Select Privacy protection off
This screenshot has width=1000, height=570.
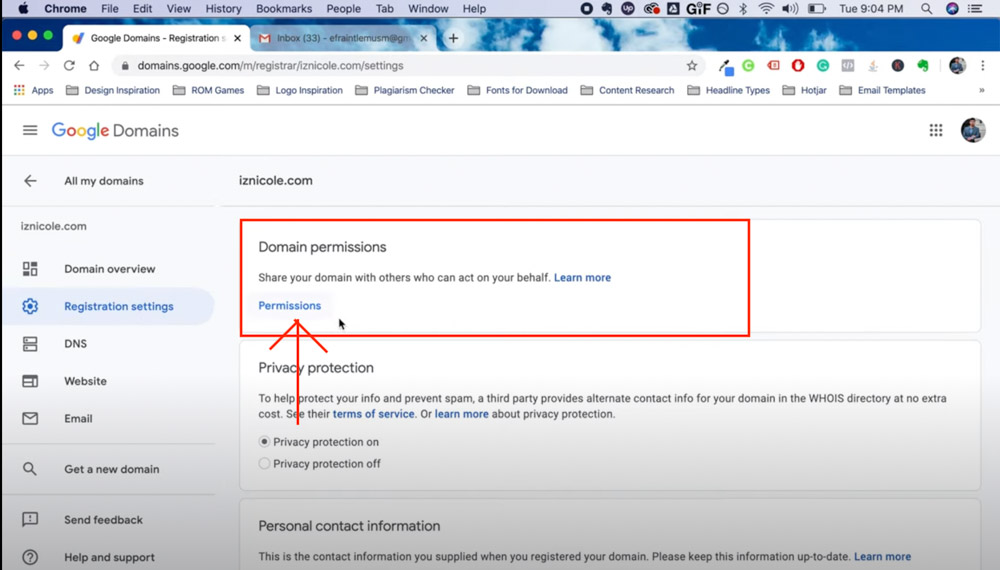tap(264, 464)
